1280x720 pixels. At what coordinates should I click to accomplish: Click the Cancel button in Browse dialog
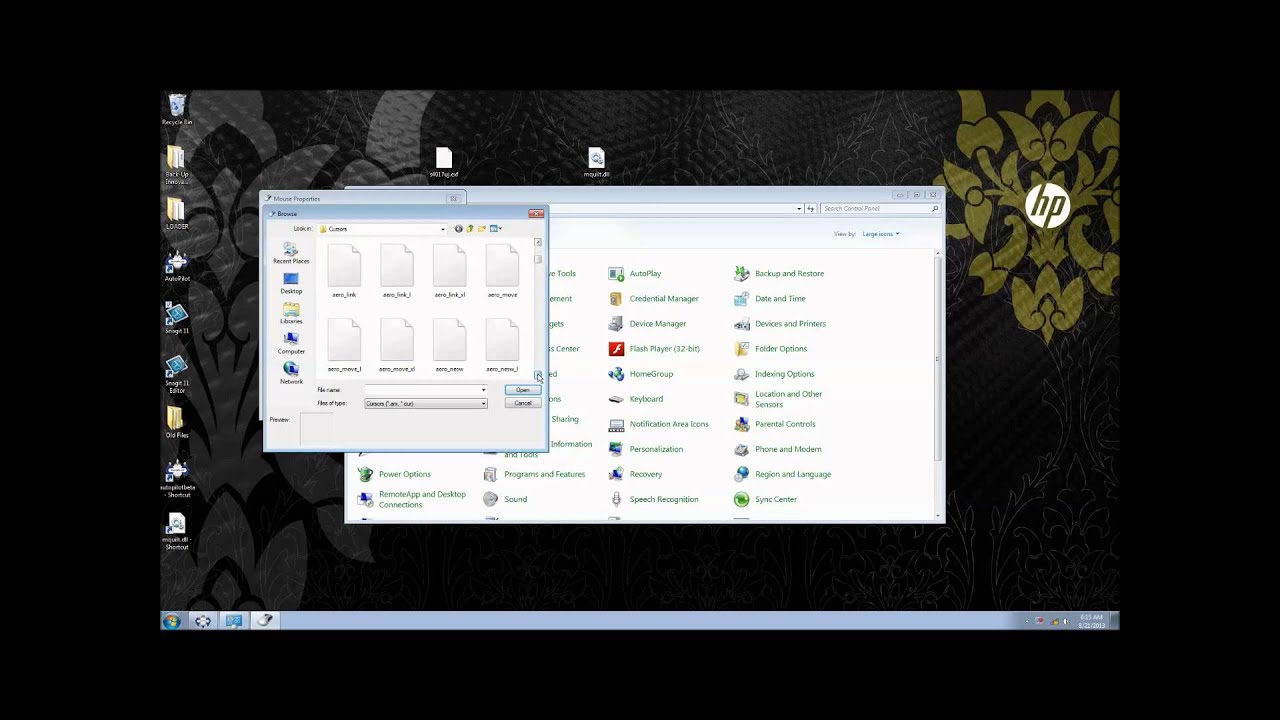click(x=522, y=403)
